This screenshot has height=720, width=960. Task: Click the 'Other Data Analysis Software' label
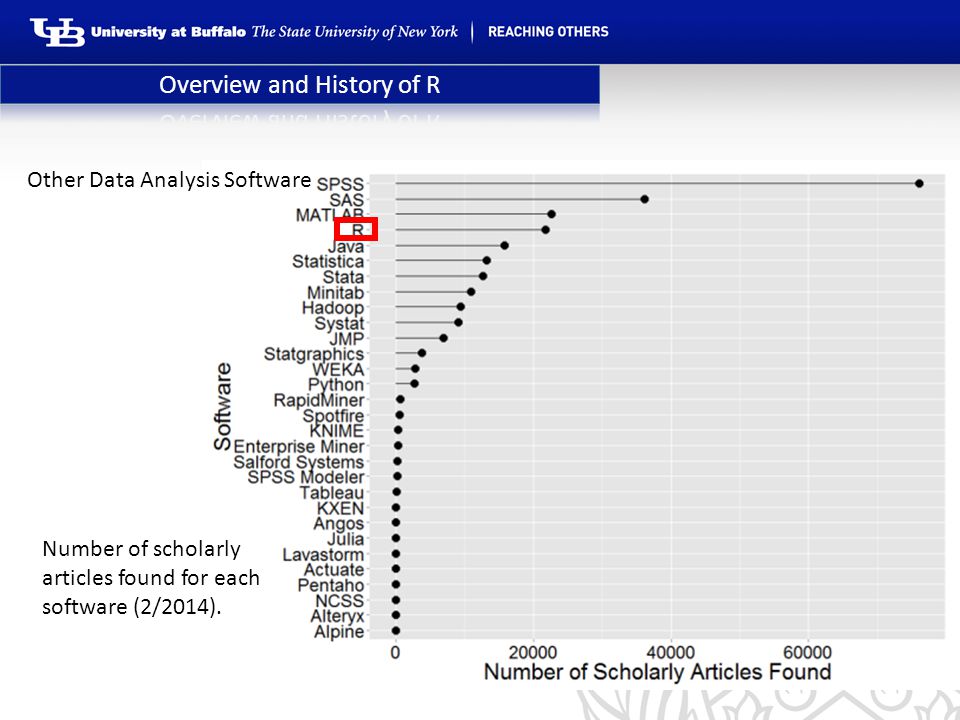click(x=170, y=180)
